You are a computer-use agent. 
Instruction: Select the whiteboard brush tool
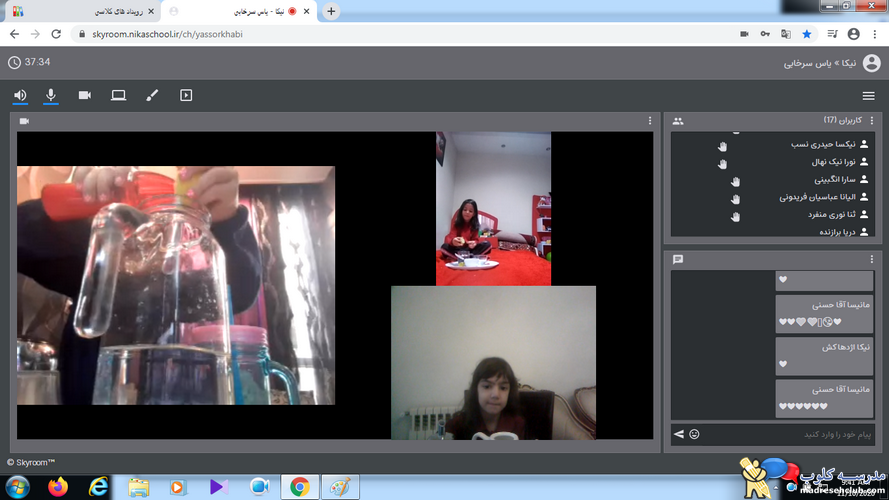pos(152,95)
